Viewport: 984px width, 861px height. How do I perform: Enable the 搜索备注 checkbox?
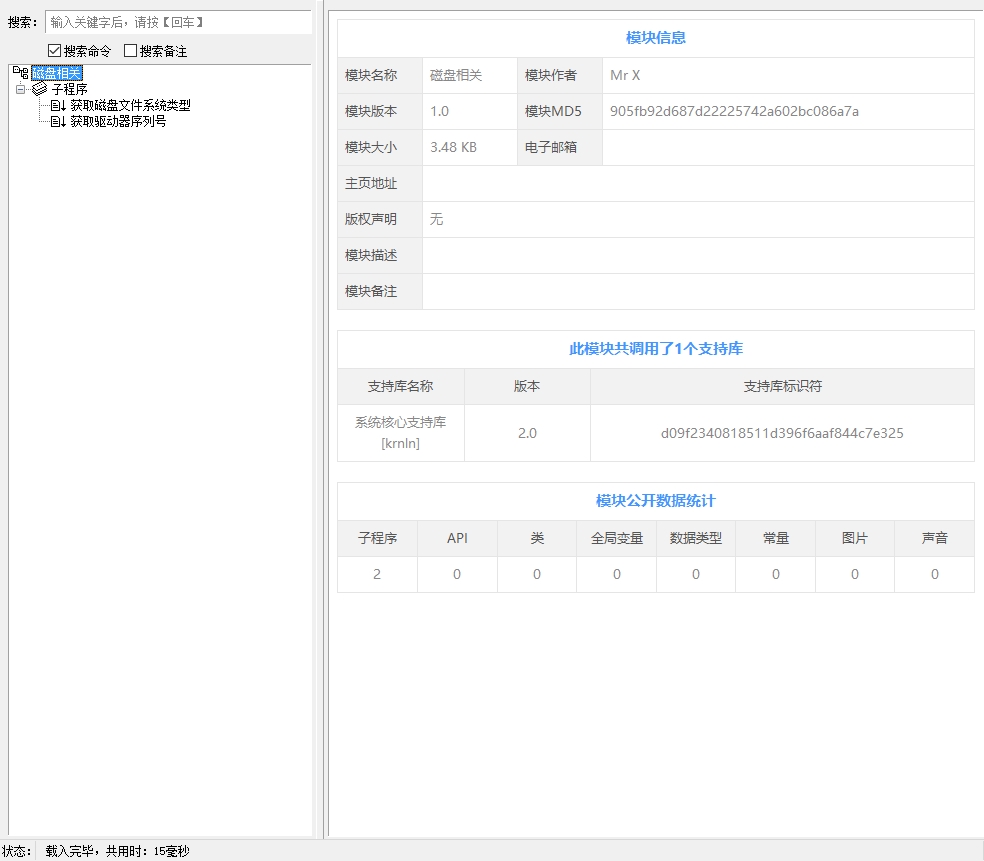(130, 51)
